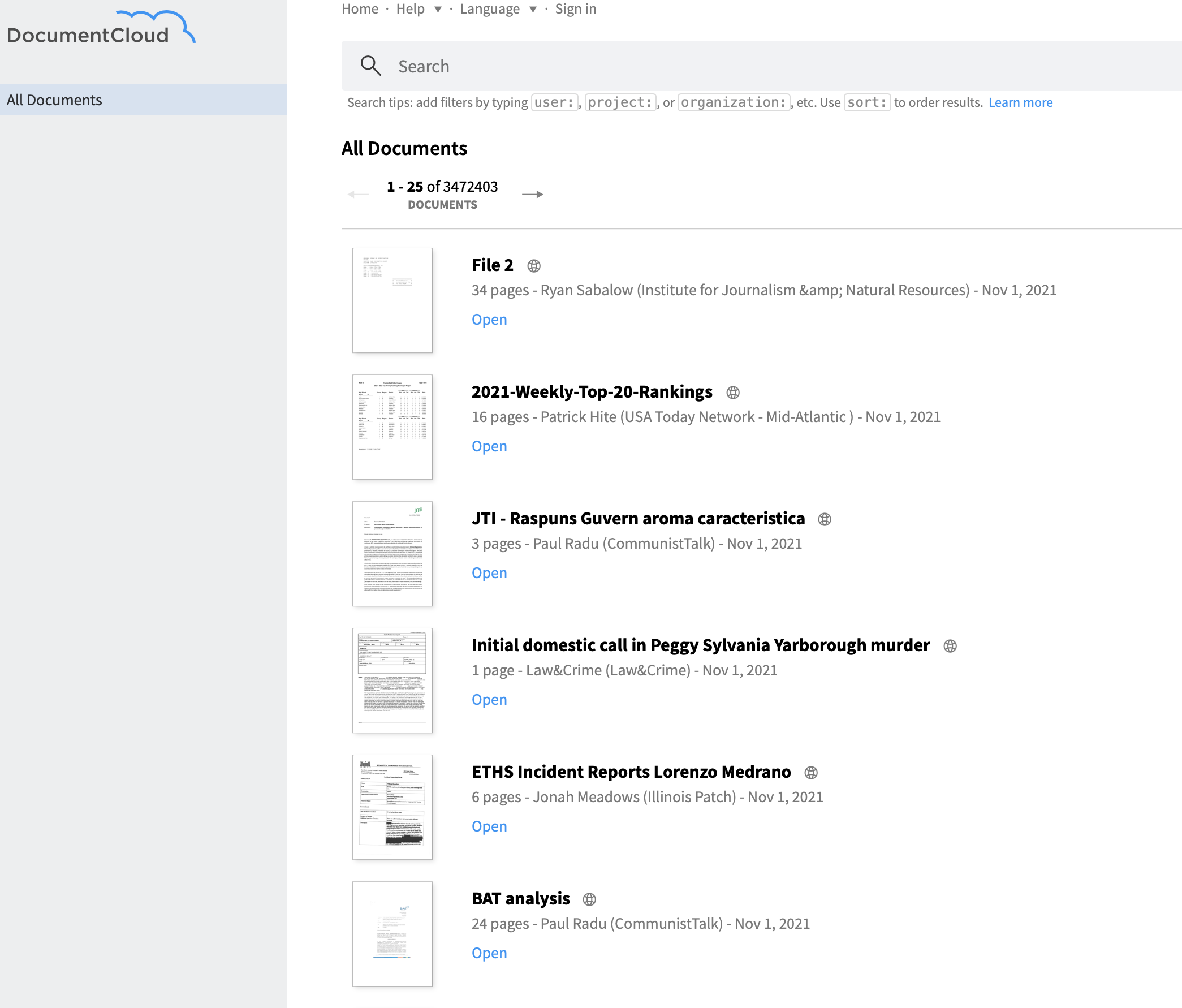1182x1008 pixels.
Task: Click the 'user:' search tip filter
Action: [554, 103]
